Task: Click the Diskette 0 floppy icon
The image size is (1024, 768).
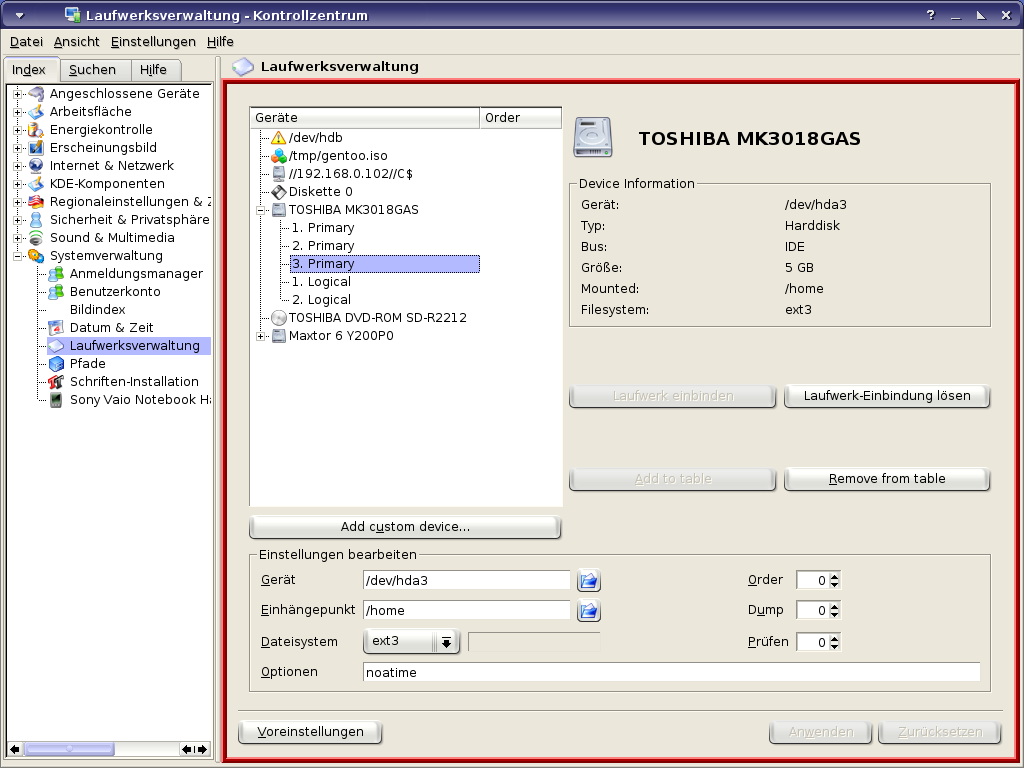Action: coord(279,192)
